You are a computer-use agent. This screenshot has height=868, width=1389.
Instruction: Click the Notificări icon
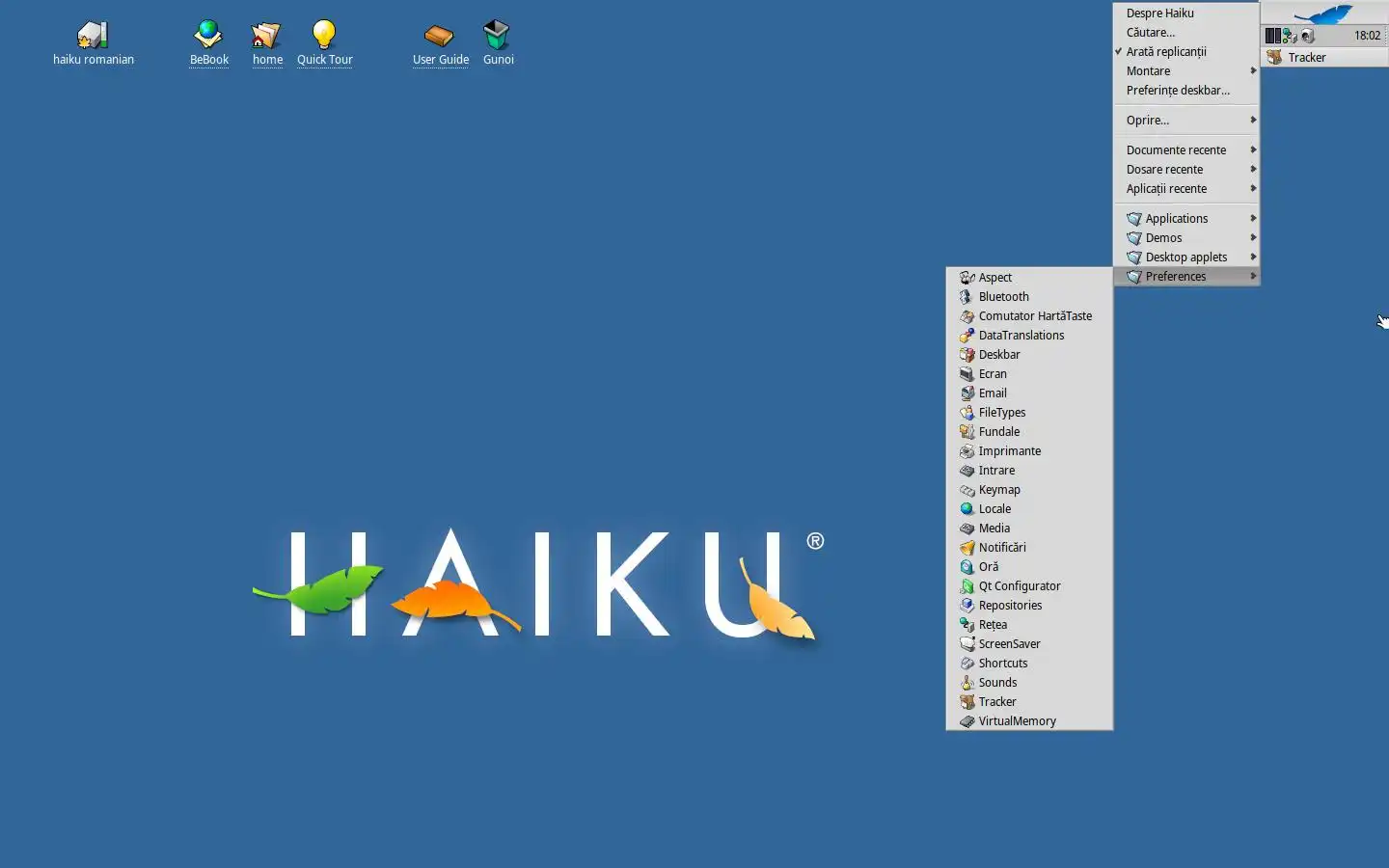coord(967,548)
